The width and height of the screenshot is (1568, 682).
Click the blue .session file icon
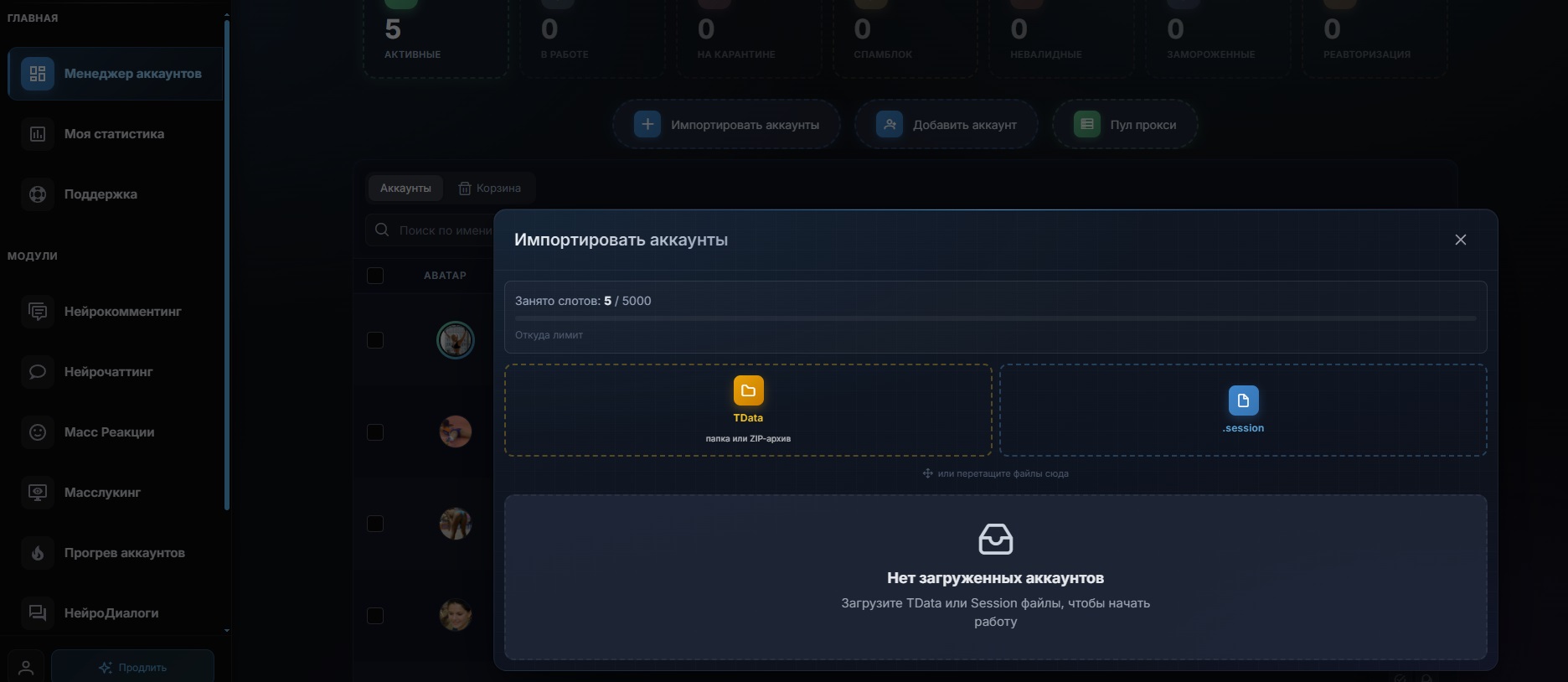click(1244, 400)
